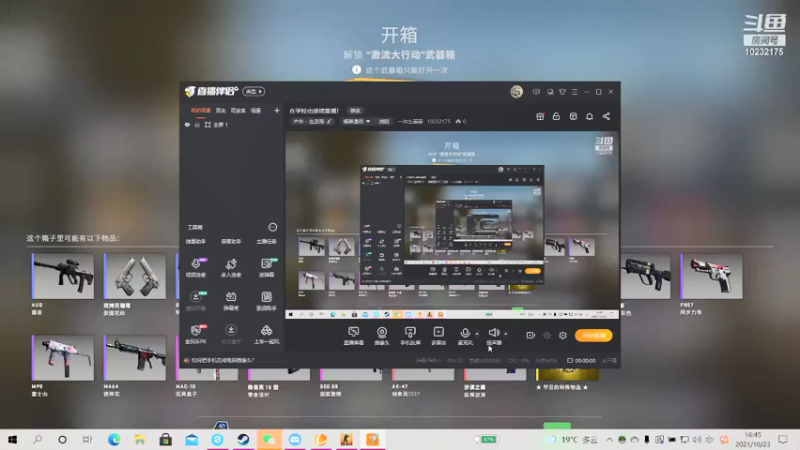
Task: Add a 摄像头 camera source
Action: coord(382,336)
